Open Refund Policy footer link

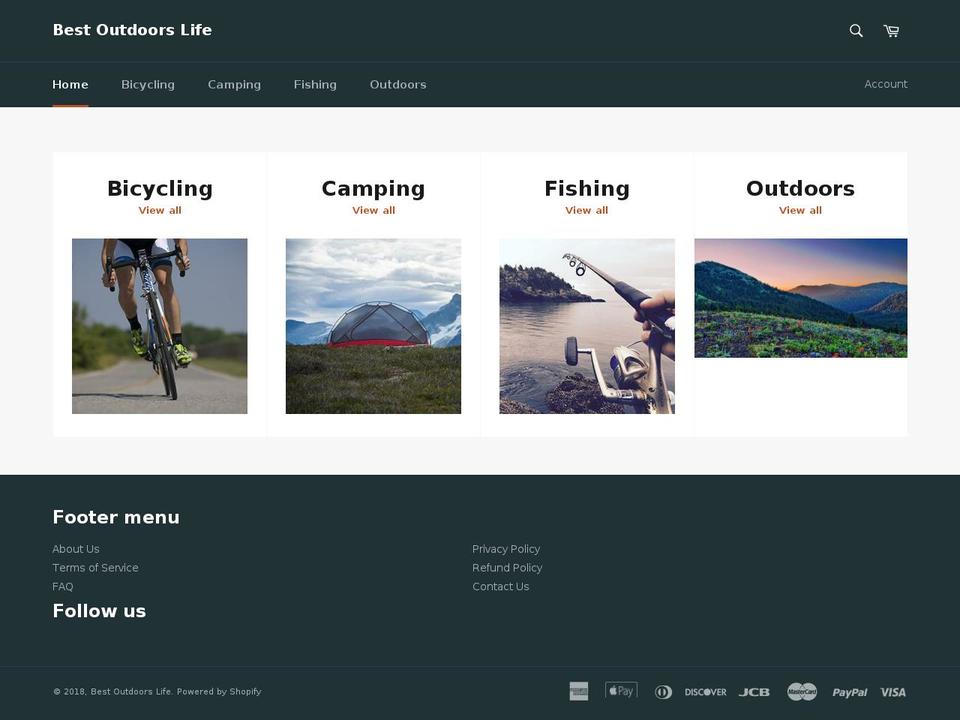click(507, 568)
